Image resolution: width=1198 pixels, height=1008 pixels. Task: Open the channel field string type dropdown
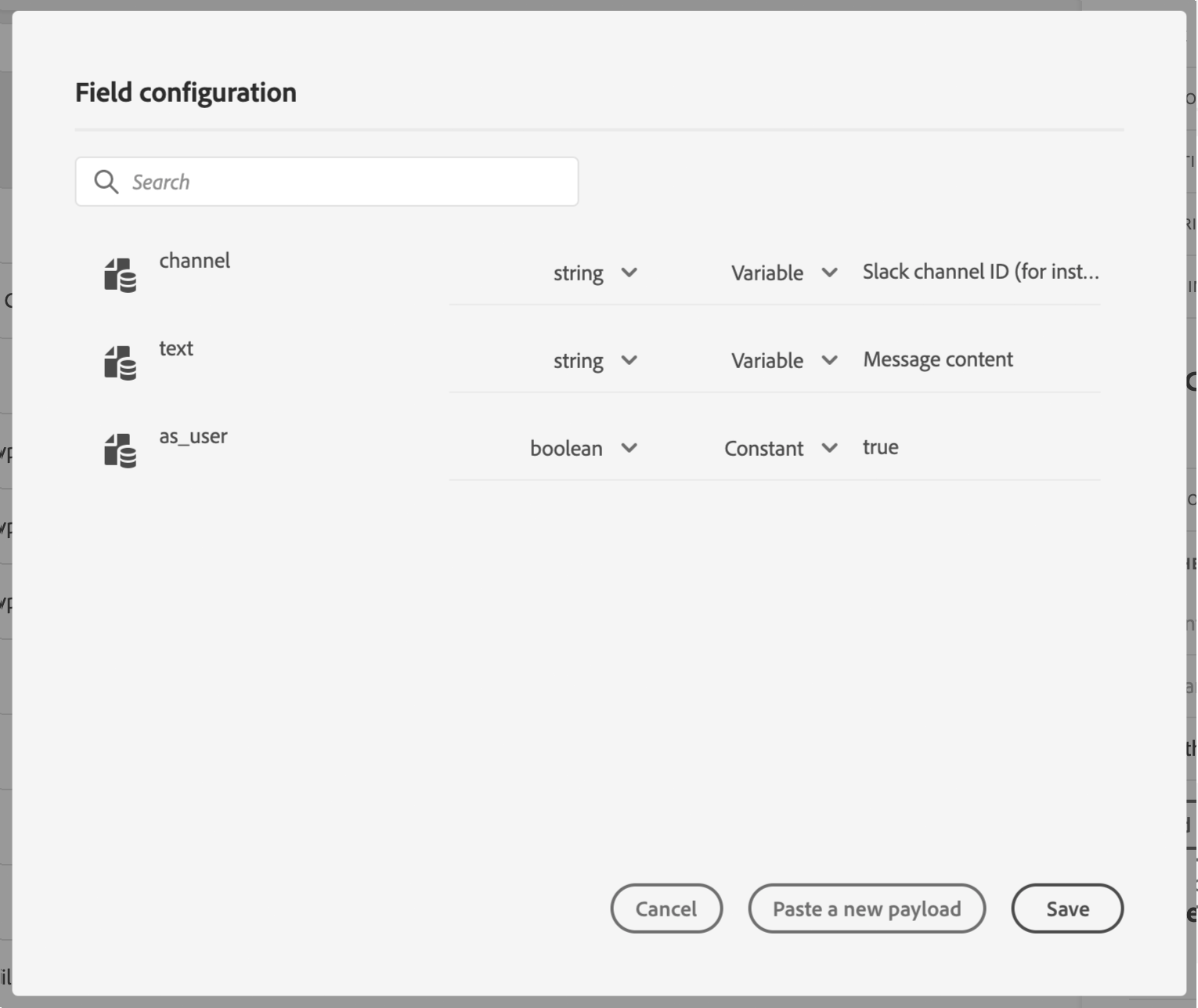coord(595,273)
